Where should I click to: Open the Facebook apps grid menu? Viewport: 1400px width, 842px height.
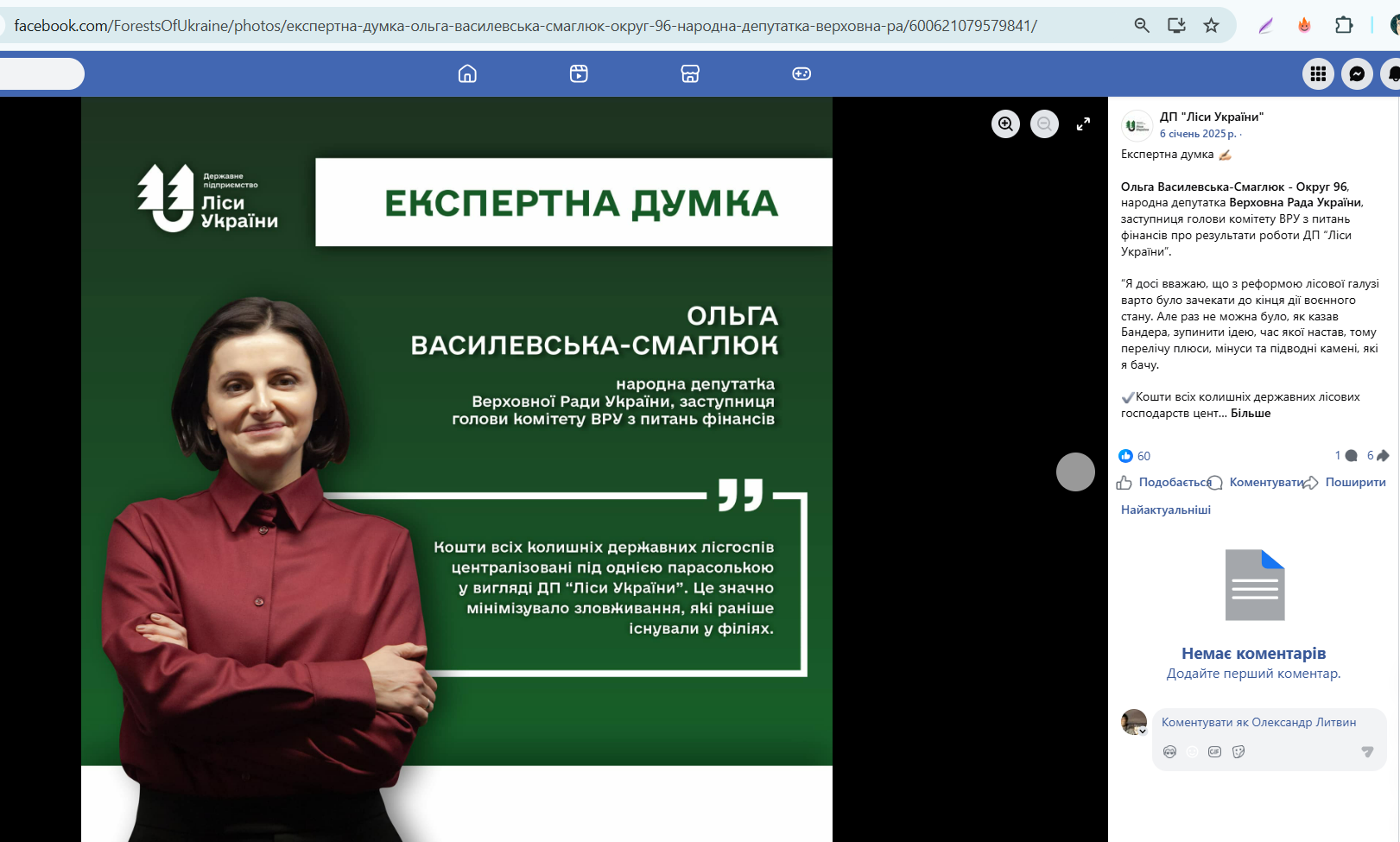(x=1318, y=73)
